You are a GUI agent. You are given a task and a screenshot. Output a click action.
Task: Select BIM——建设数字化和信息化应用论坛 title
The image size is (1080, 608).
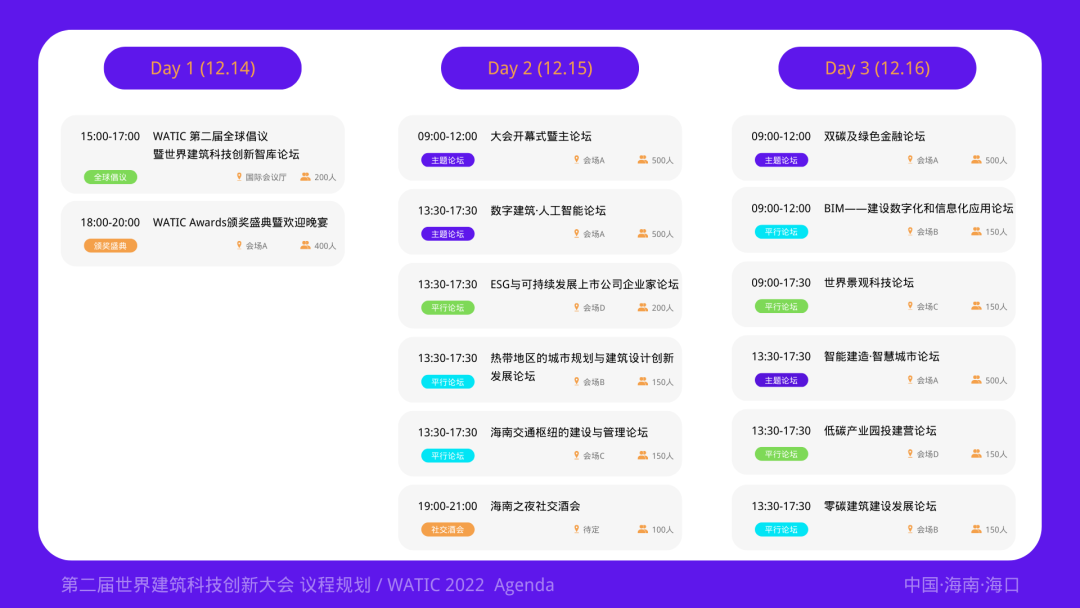(x=919, y=209)
